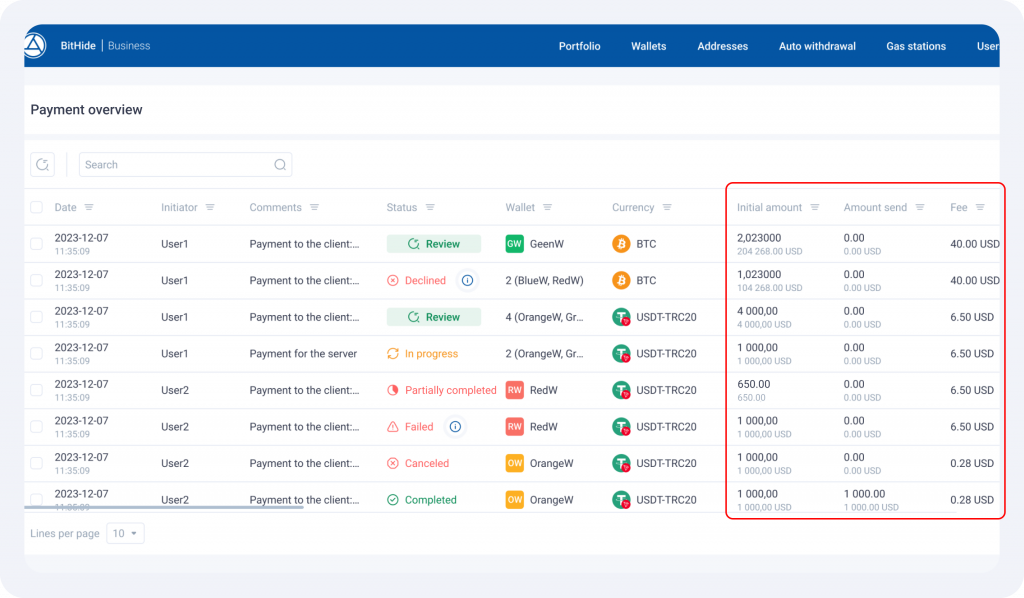
Task: Click the BitHide logo icon
Action: pos(35,46)
